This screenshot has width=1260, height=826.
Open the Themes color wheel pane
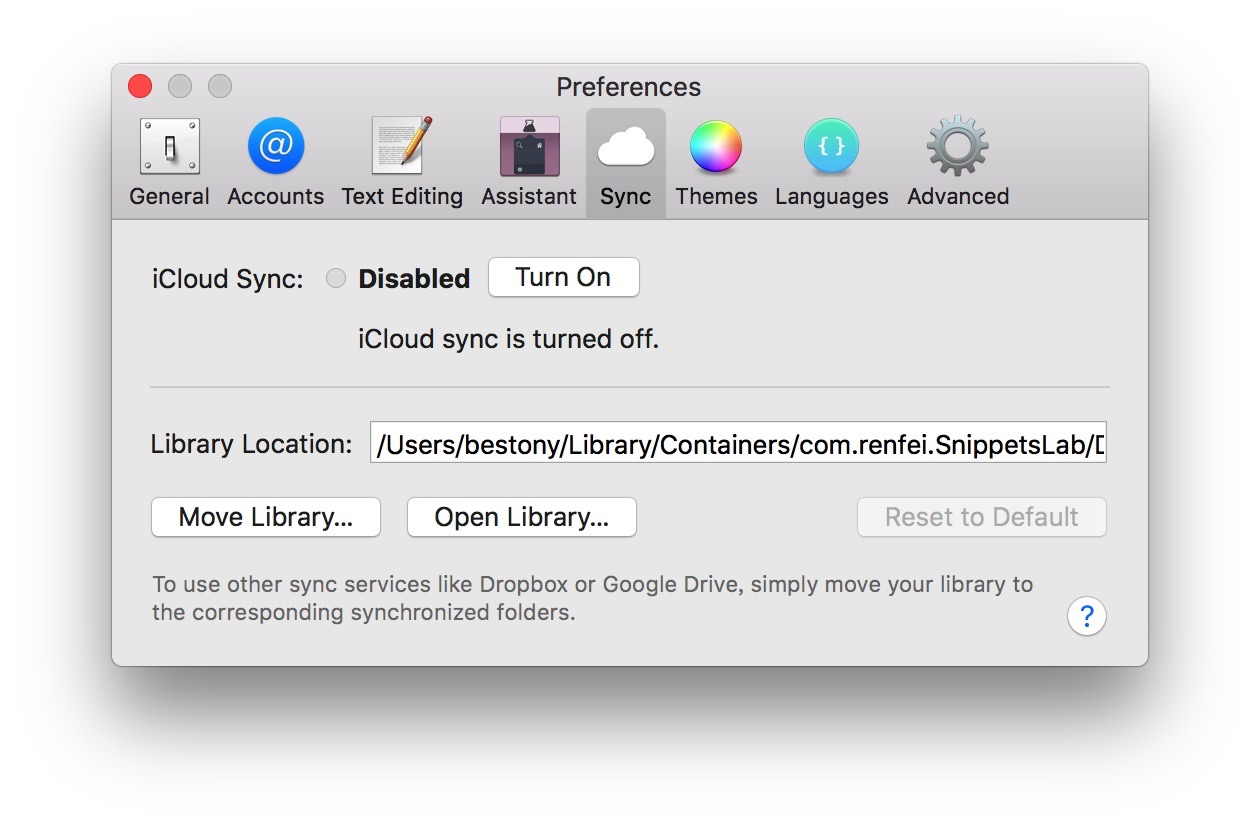pos(716,163)
